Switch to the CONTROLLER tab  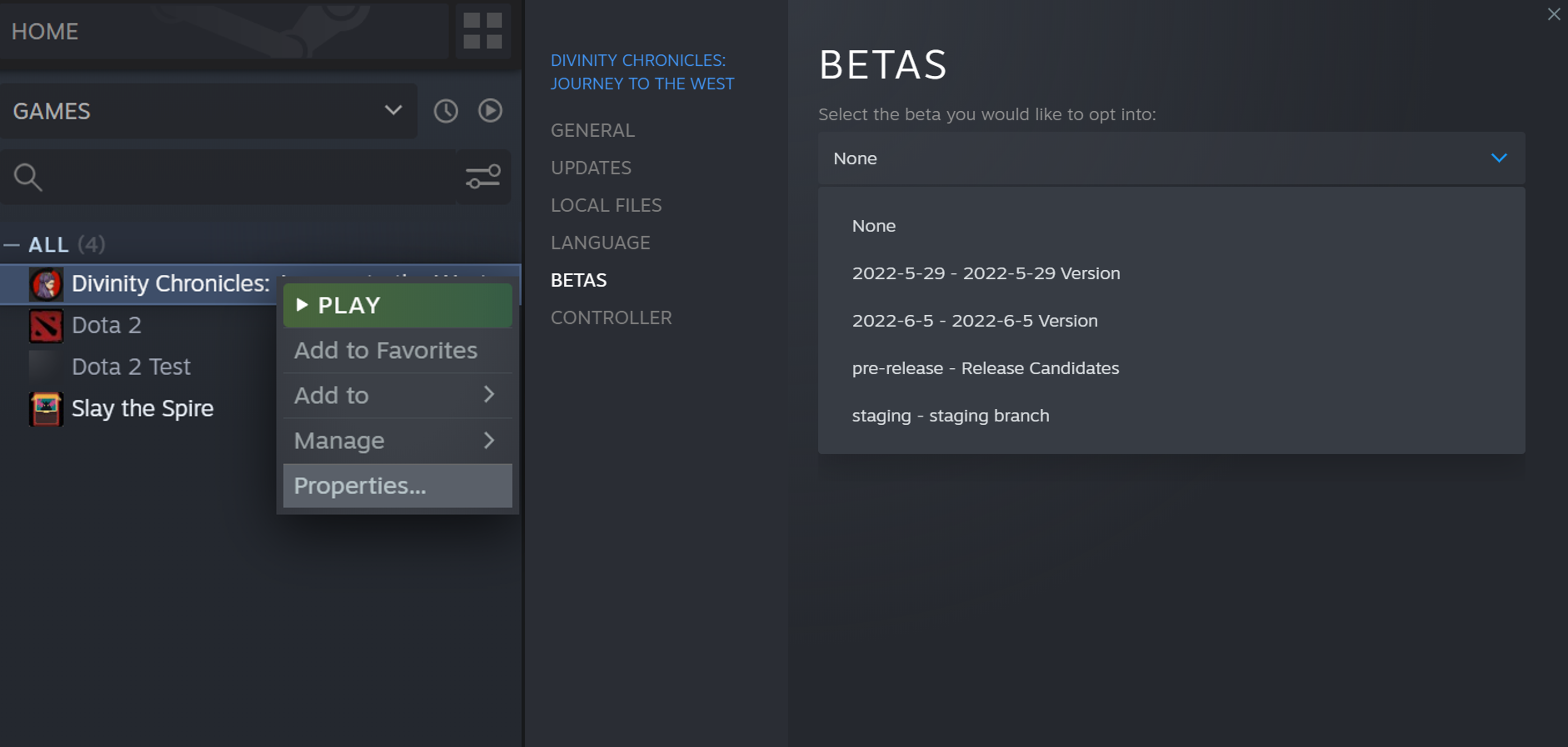pos(611,318)
